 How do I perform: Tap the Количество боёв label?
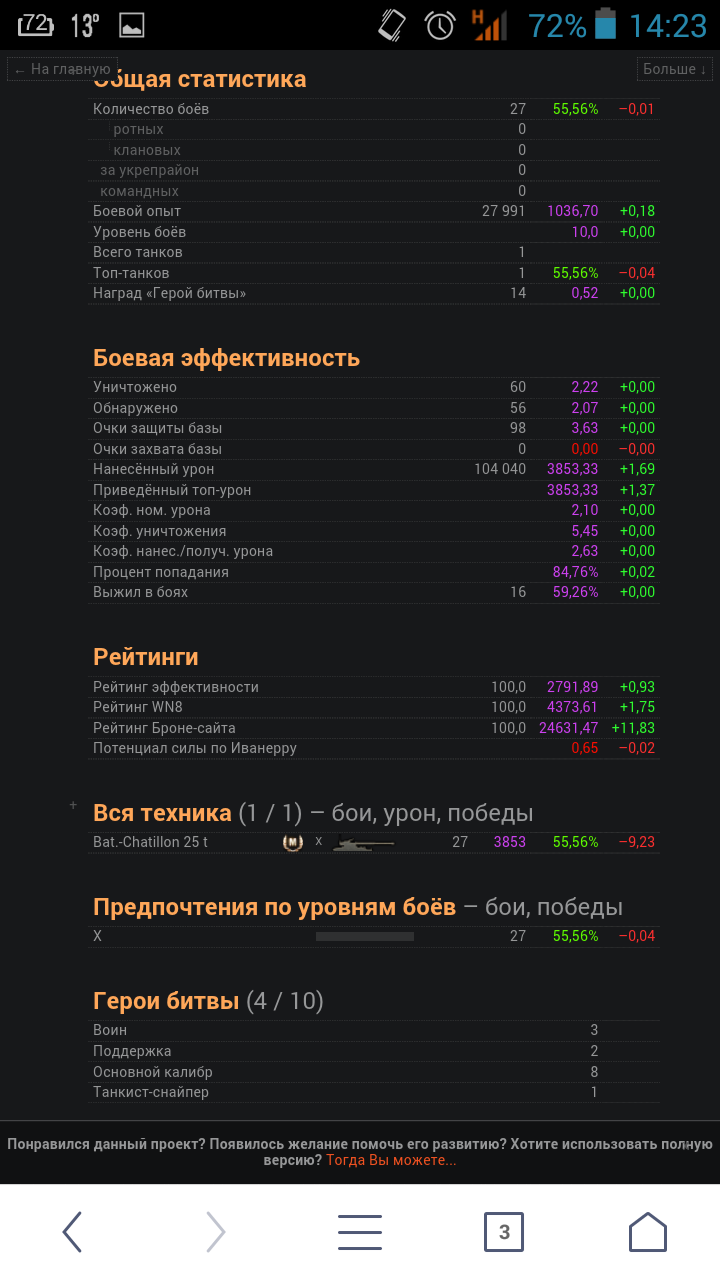coord(151,109)
